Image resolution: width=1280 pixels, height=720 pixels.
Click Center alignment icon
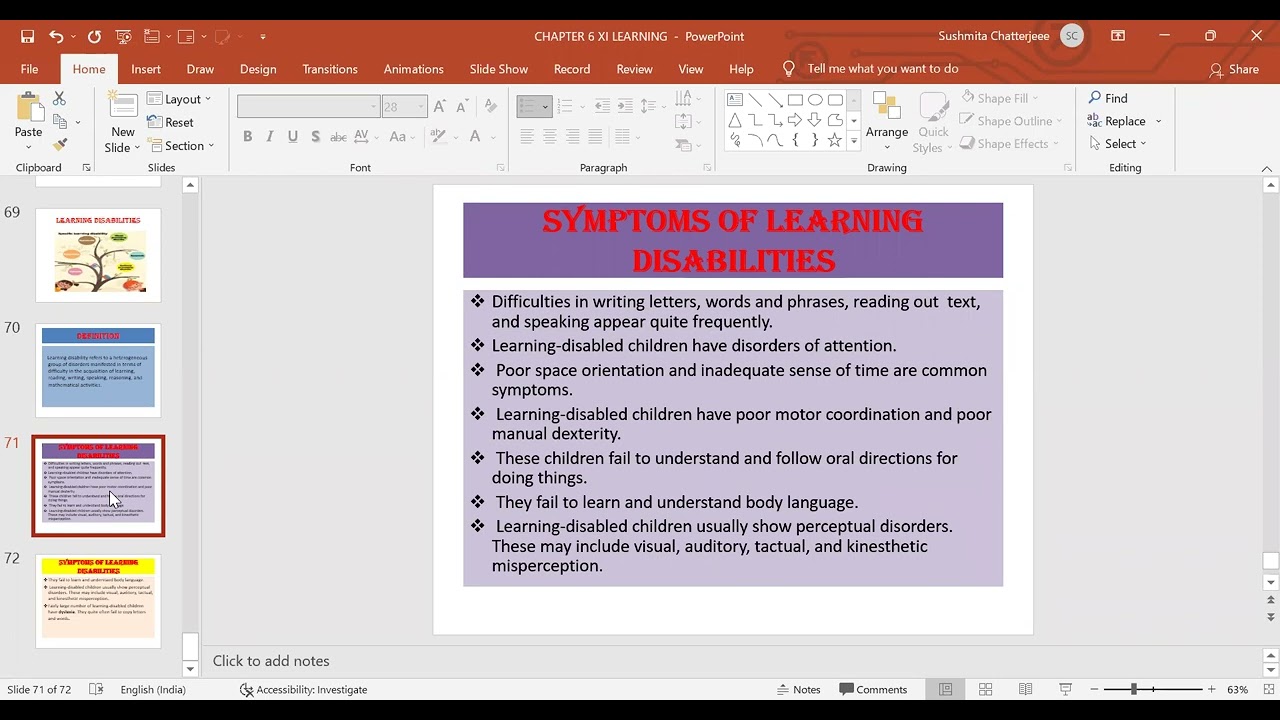[x=550, y=137]
